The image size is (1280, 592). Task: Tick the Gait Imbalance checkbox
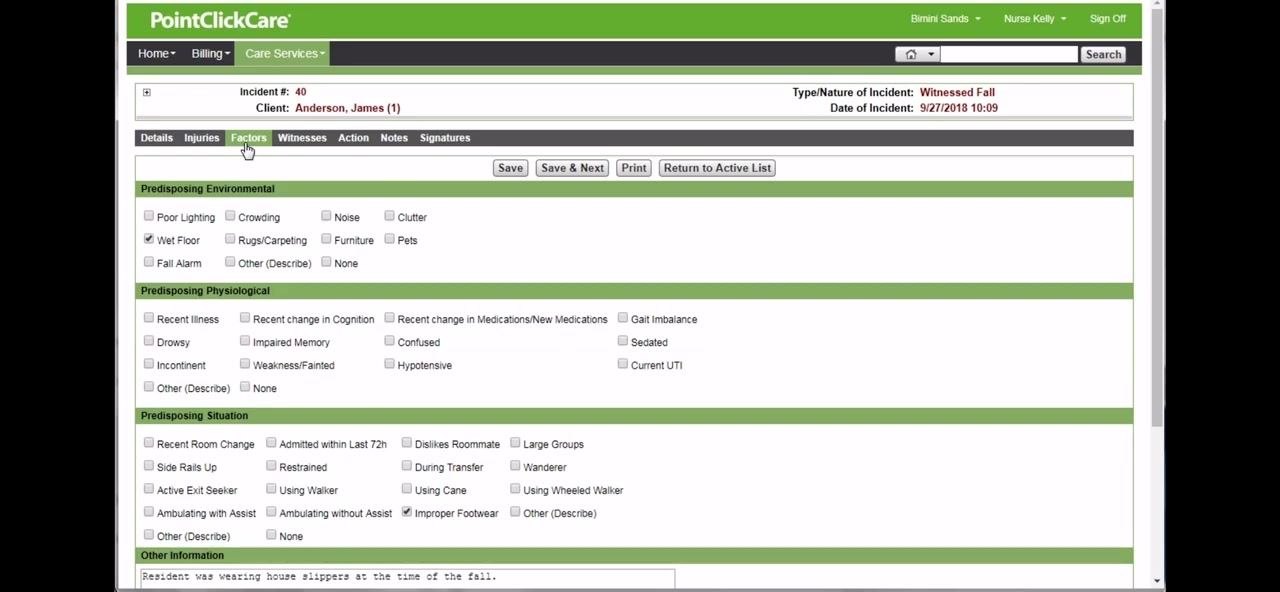click(623, 318)
